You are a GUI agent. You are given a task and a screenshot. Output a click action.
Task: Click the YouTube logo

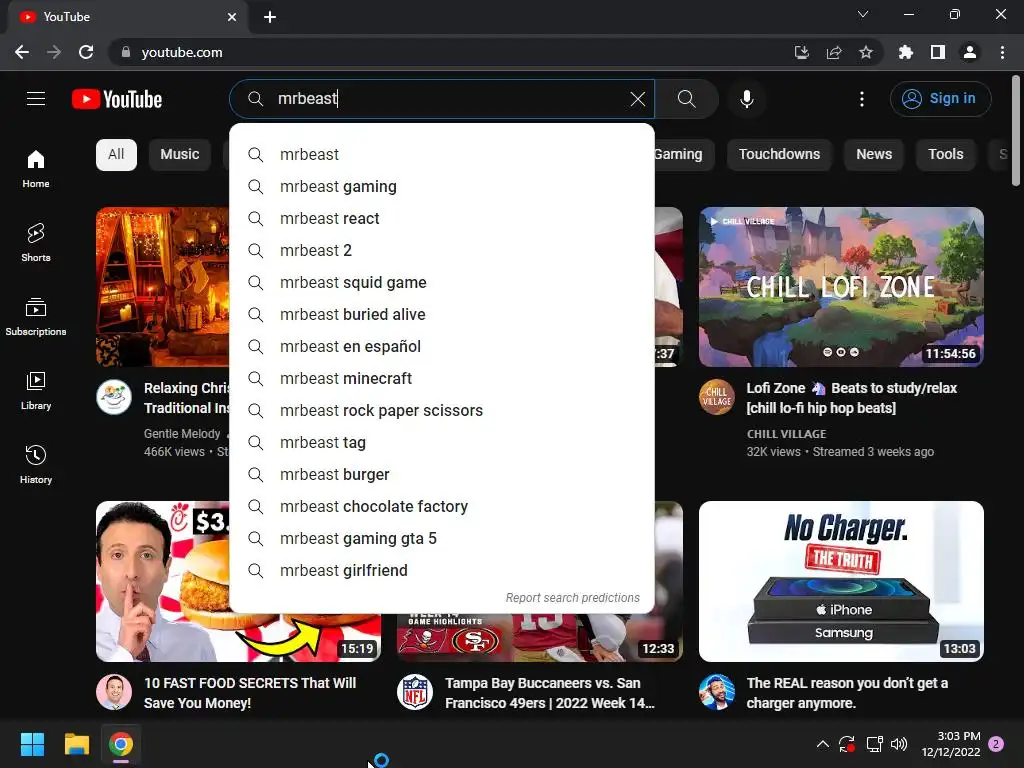click(117, 99)
